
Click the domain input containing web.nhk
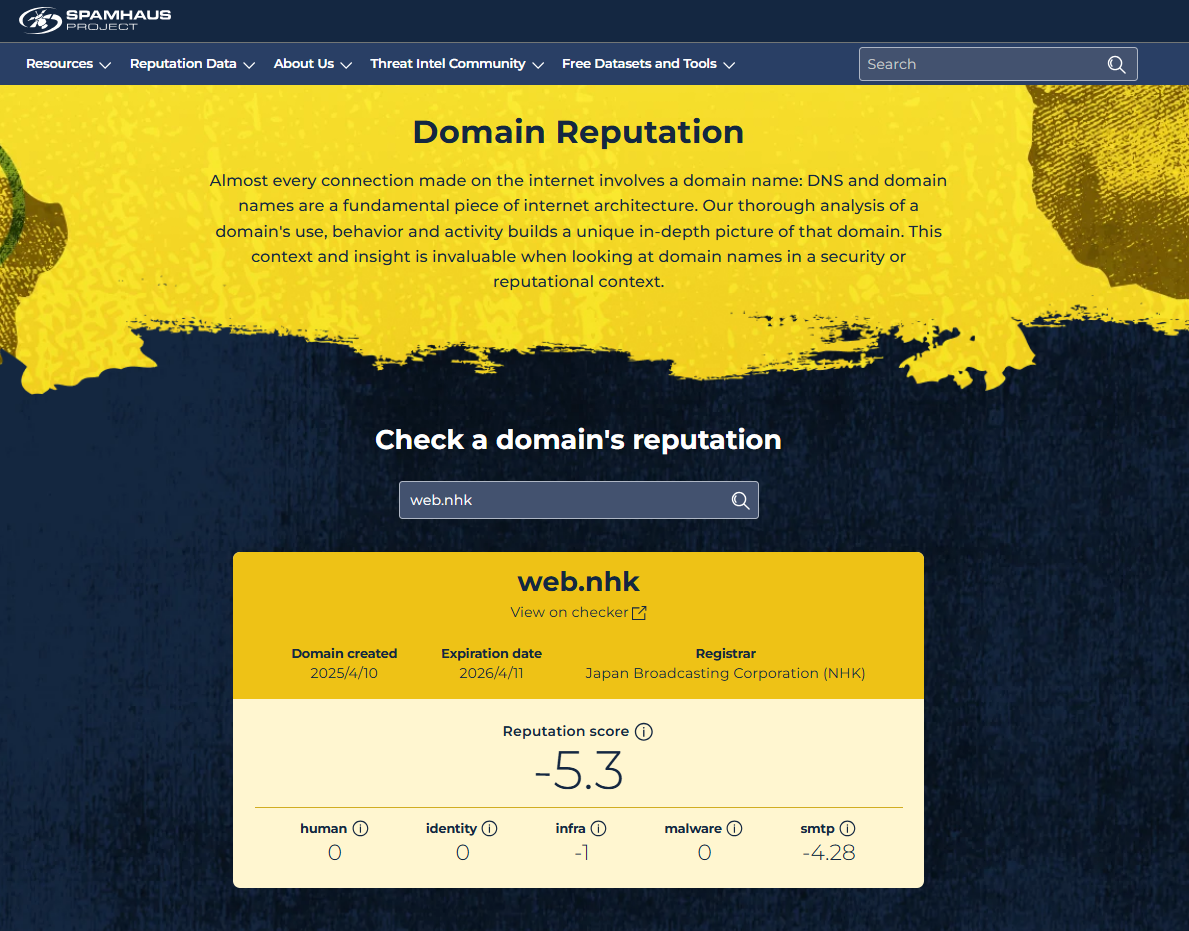560,501
